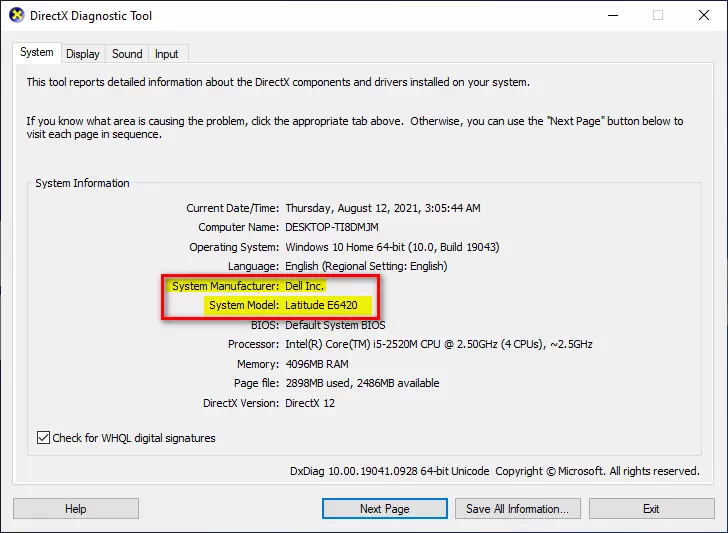Screen dimensions: 728x533
Task: Go to Next Page
Action: point(384,509)
